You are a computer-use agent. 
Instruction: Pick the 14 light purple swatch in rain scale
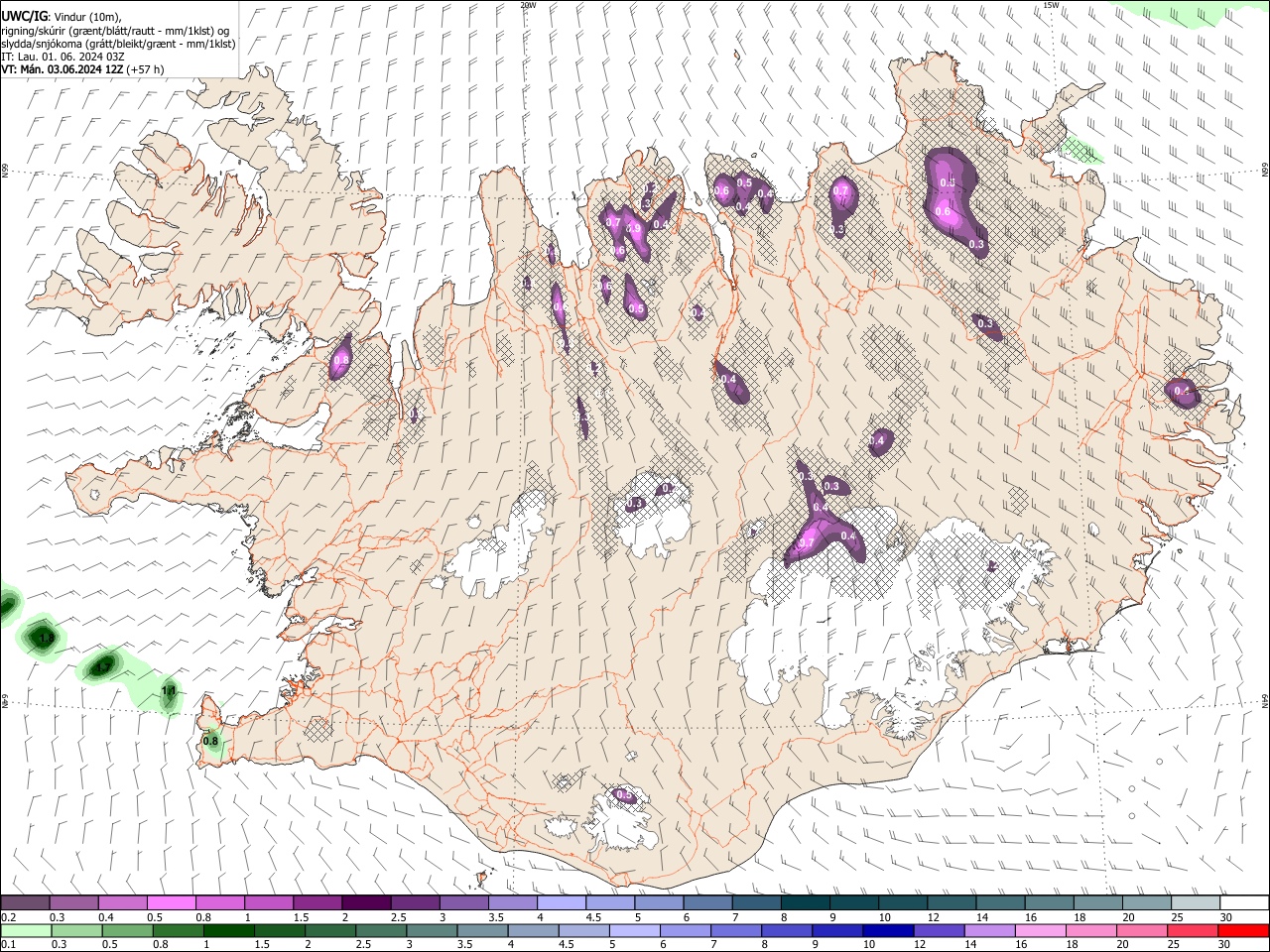[x=989, y=930]
